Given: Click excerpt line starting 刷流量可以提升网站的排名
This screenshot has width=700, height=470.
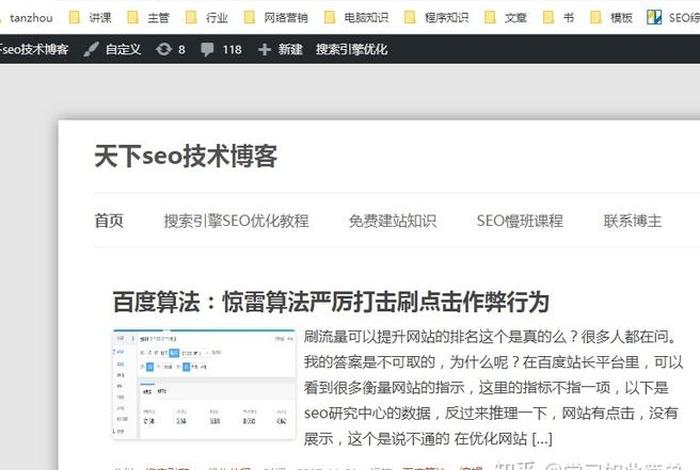Looking at the screenshot, I should click(x=490, y=336).
